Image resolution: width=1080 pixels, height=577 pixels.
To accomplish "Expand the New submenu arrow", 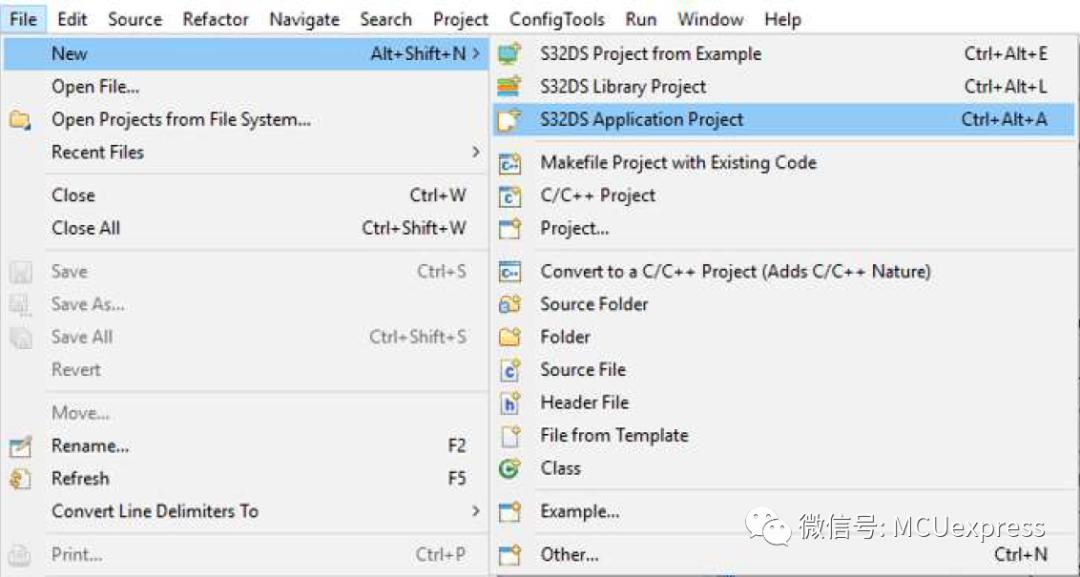I will [476, 54].
